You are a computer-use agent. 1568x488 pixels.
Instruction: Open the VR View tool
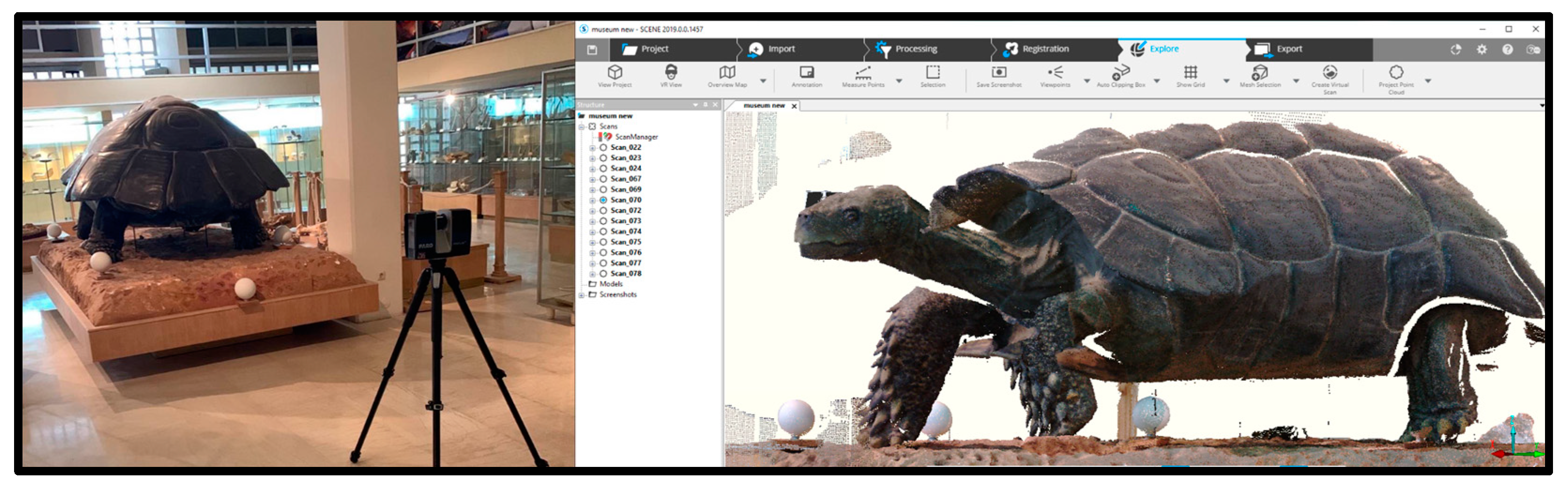671,74
